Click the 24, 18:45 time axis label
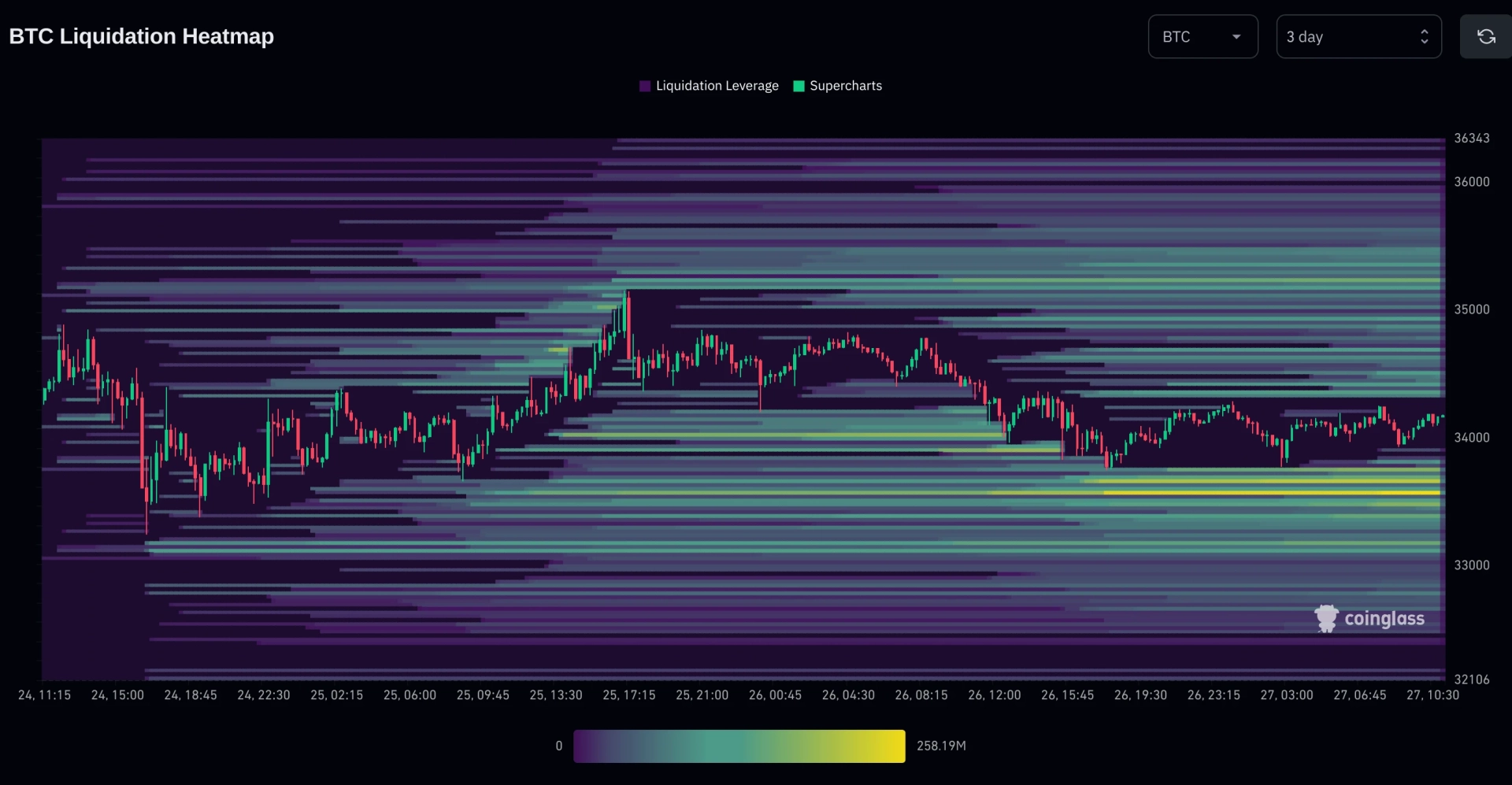 (x=191, y=695)
